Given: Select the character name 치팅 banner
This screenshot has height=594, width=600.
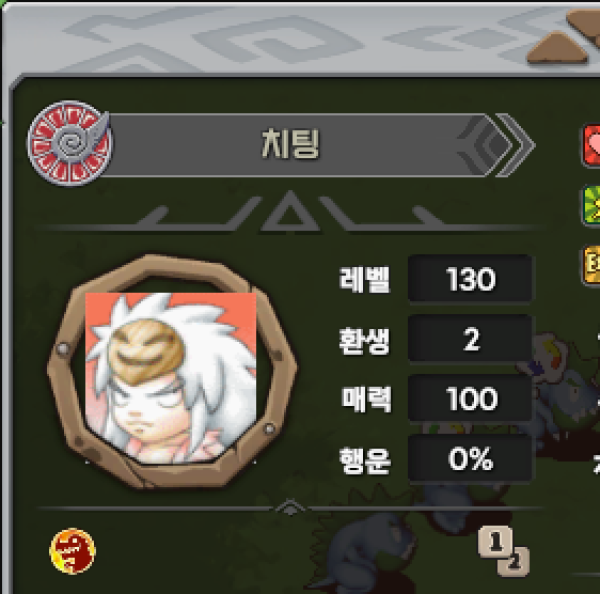Looking at the screenshot, I should (290, 145).
